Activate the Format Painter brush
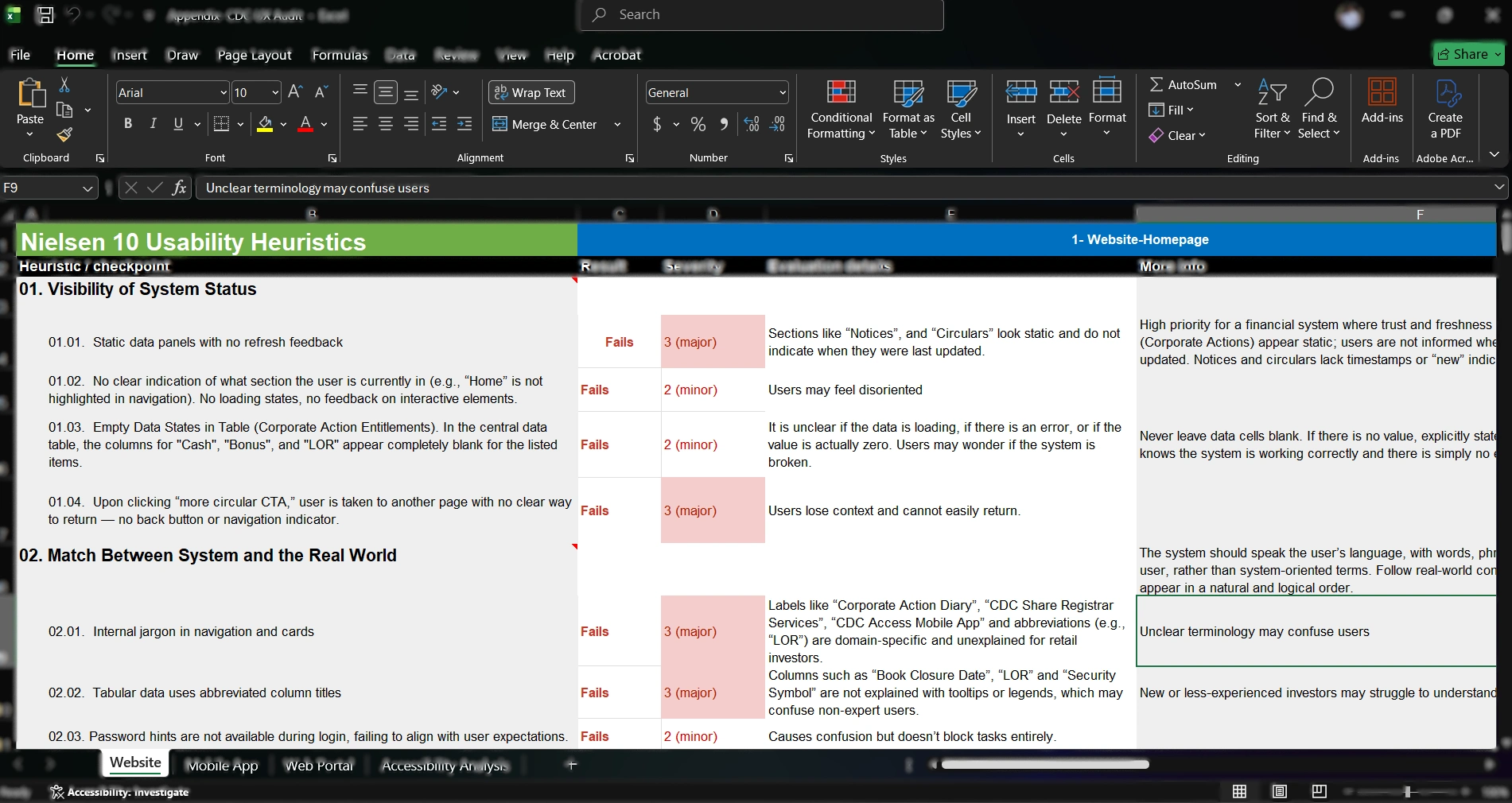Screen dimensions: 1512x803 [64, 134]
